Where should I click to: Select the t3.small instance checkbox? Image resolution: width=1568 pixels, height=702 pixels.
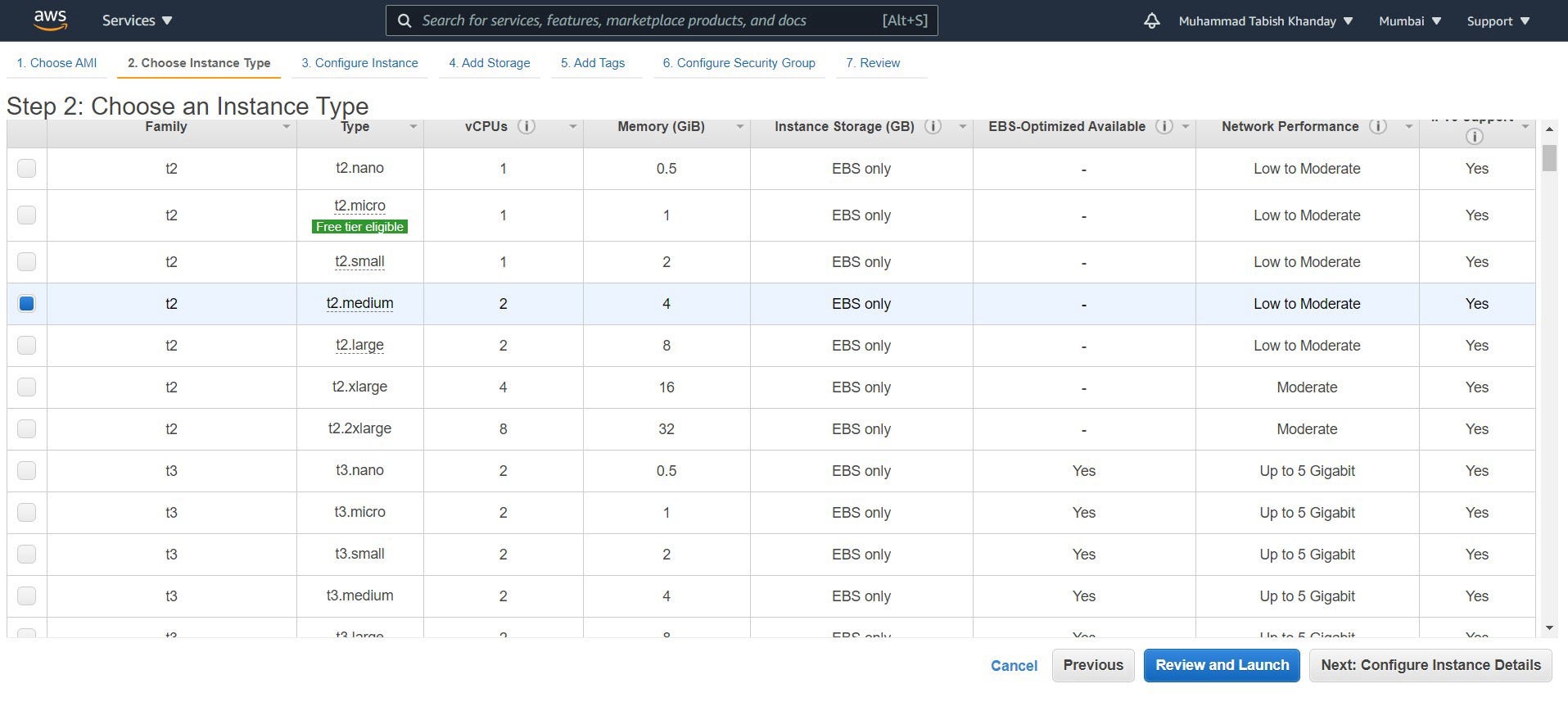click(27, 554)
